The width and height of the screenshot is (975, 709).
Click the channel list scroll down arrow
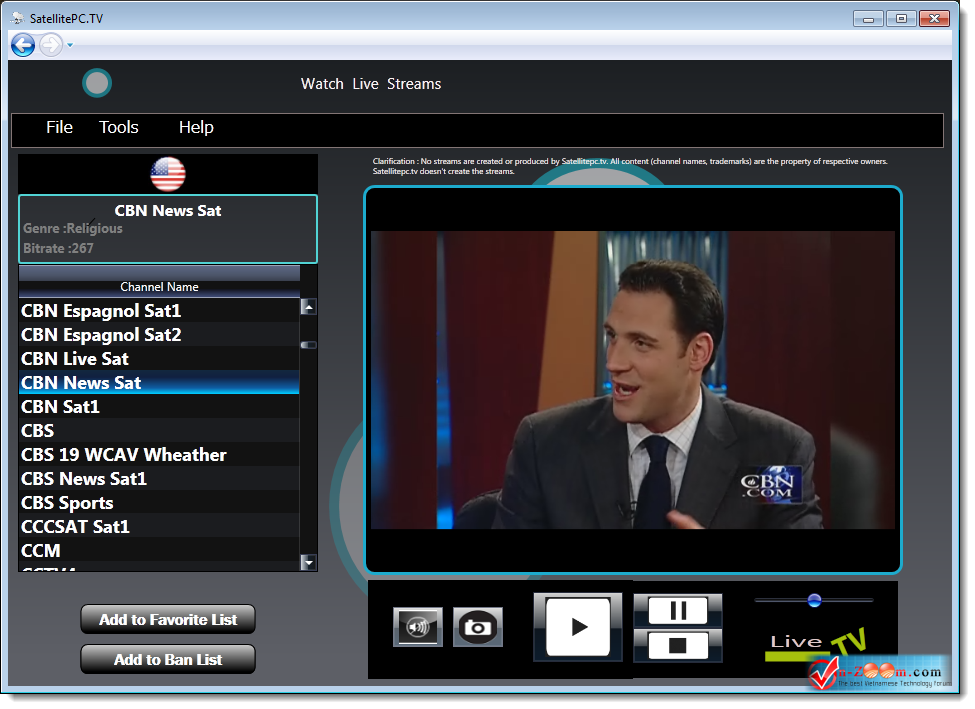[308, 562]
